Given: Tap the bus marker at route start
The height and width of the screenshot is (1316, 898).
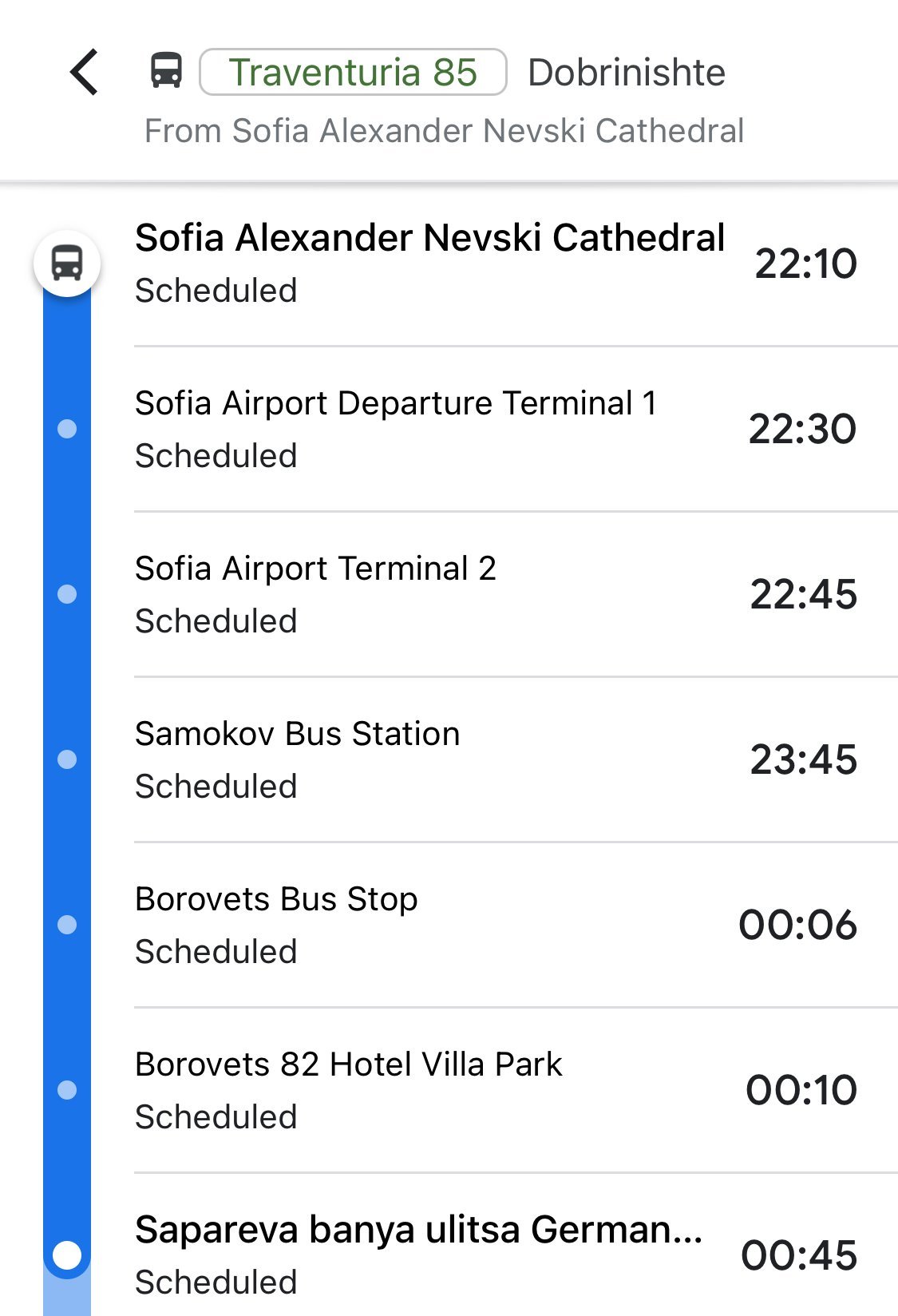Looking at the screenshot, I should tap(67, 264).
